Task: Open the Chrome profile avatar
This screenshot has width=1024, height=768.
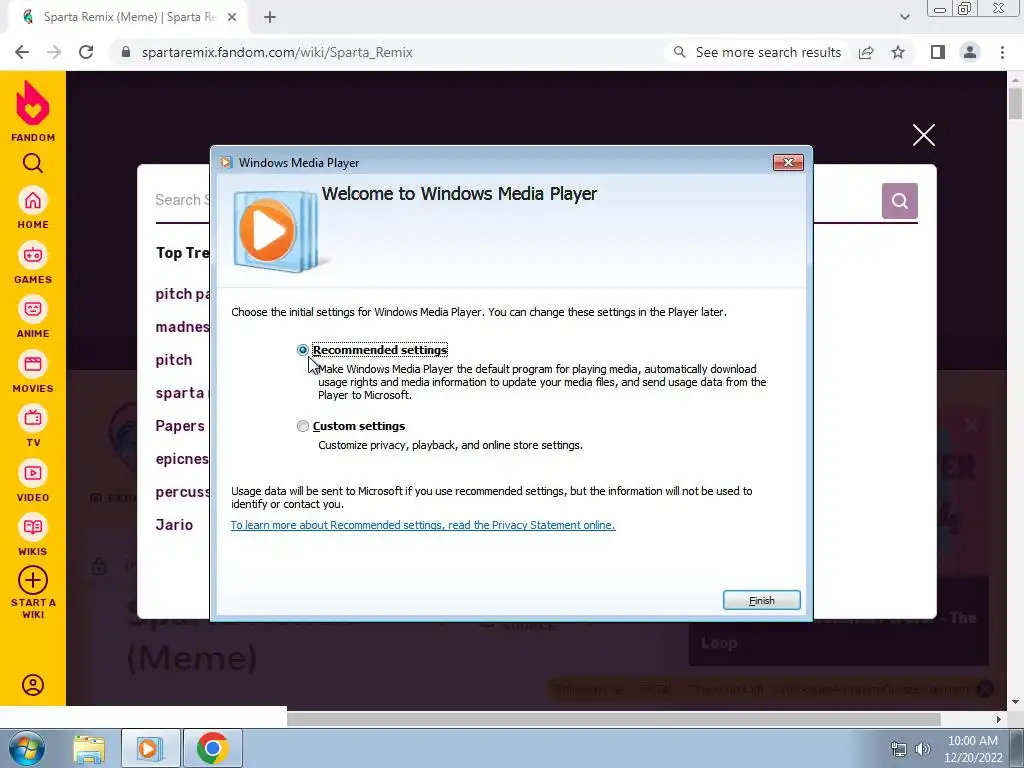Action: coord(970,52)
